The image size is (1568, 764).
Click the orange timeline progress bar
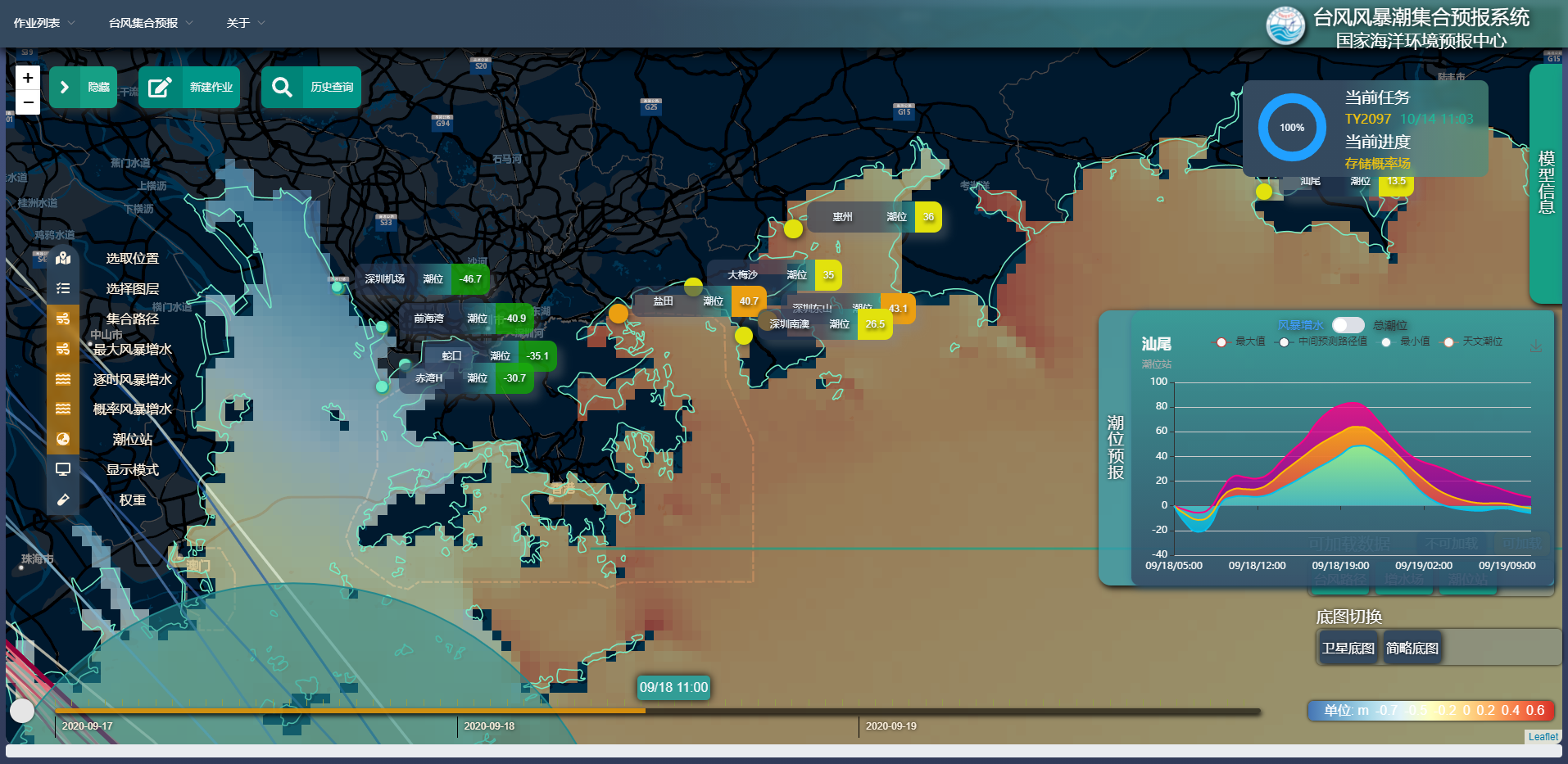[x=351, y=711]
